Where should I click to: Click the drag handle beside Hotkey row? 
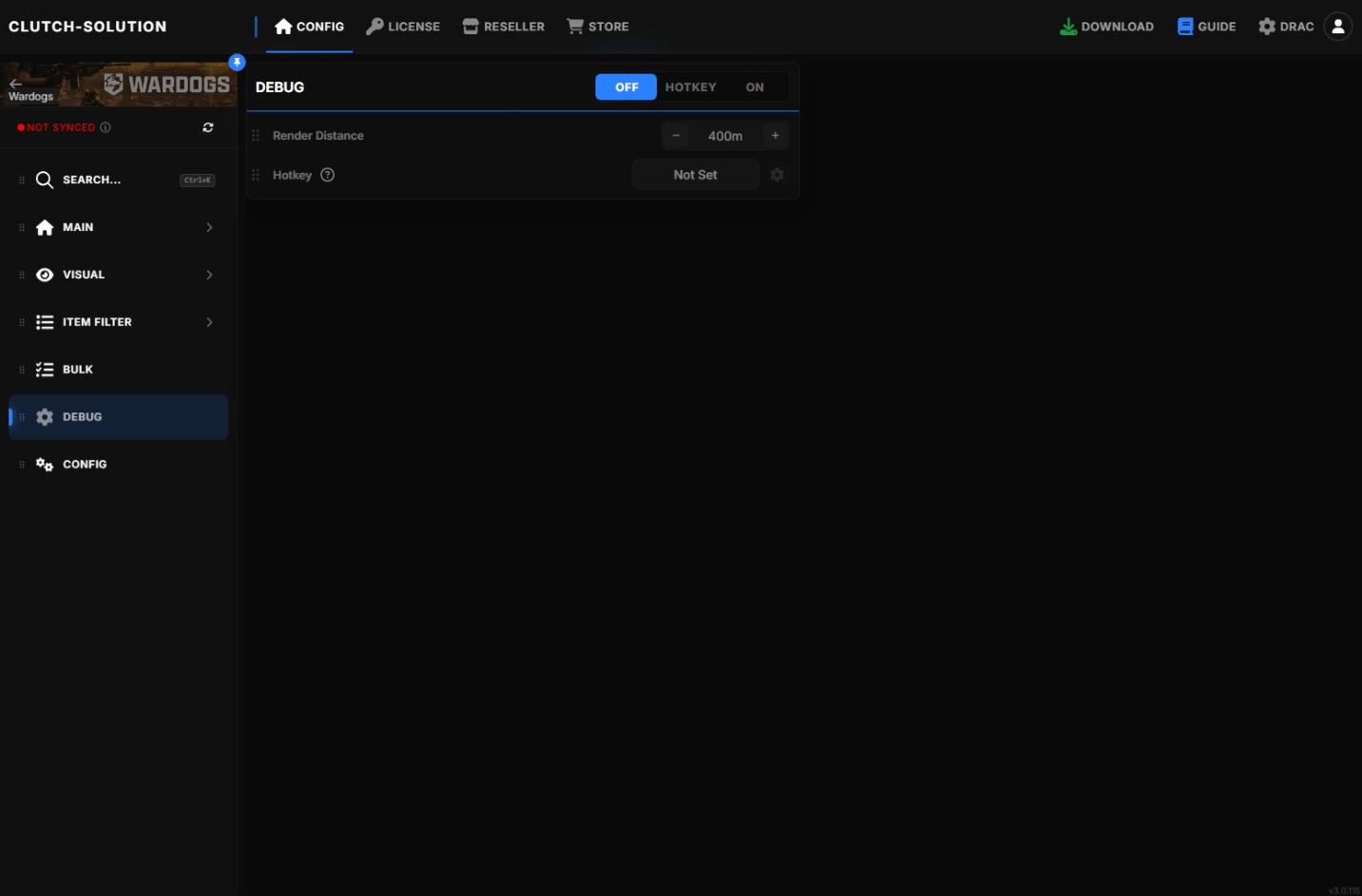click(256, 175)
